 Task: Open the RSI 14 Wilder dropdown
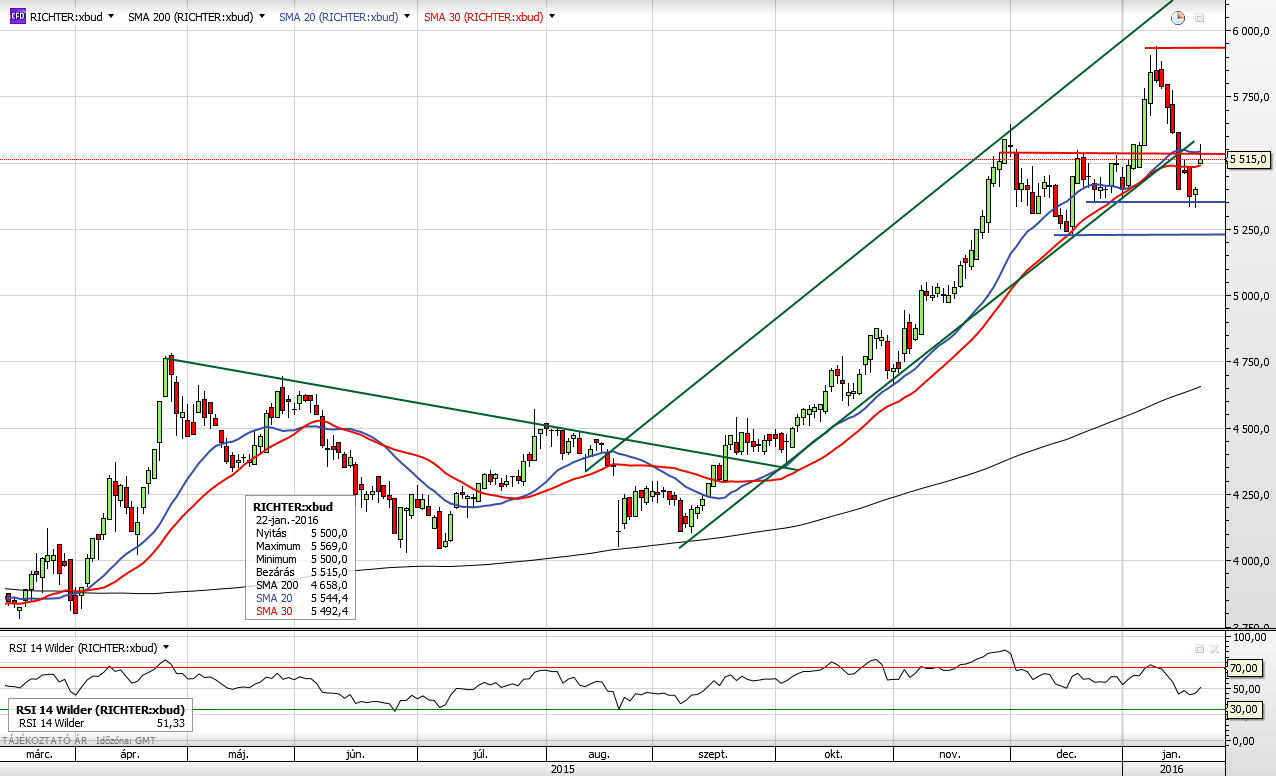point(166,647)
